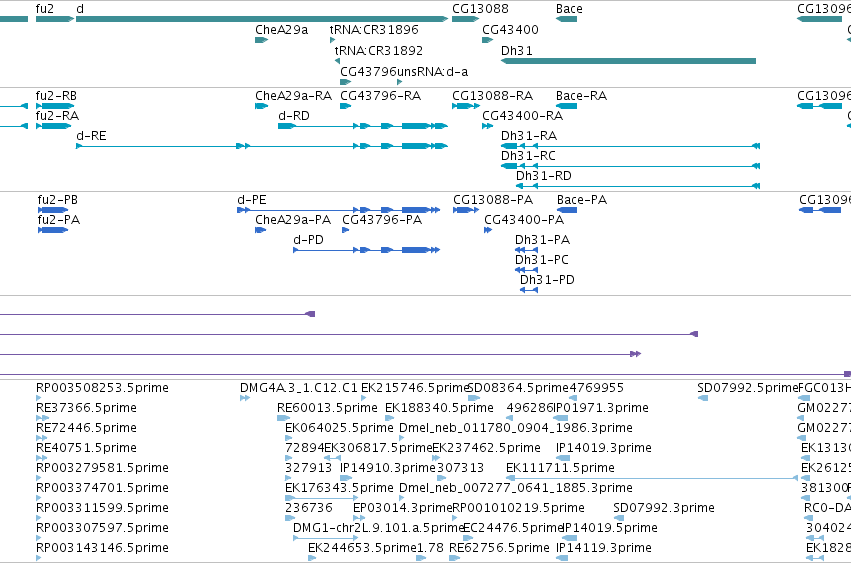Click the tRNA:CR31896 label
Image resolution: width=851 pixels, height=563 pixels.
(374, 29)
